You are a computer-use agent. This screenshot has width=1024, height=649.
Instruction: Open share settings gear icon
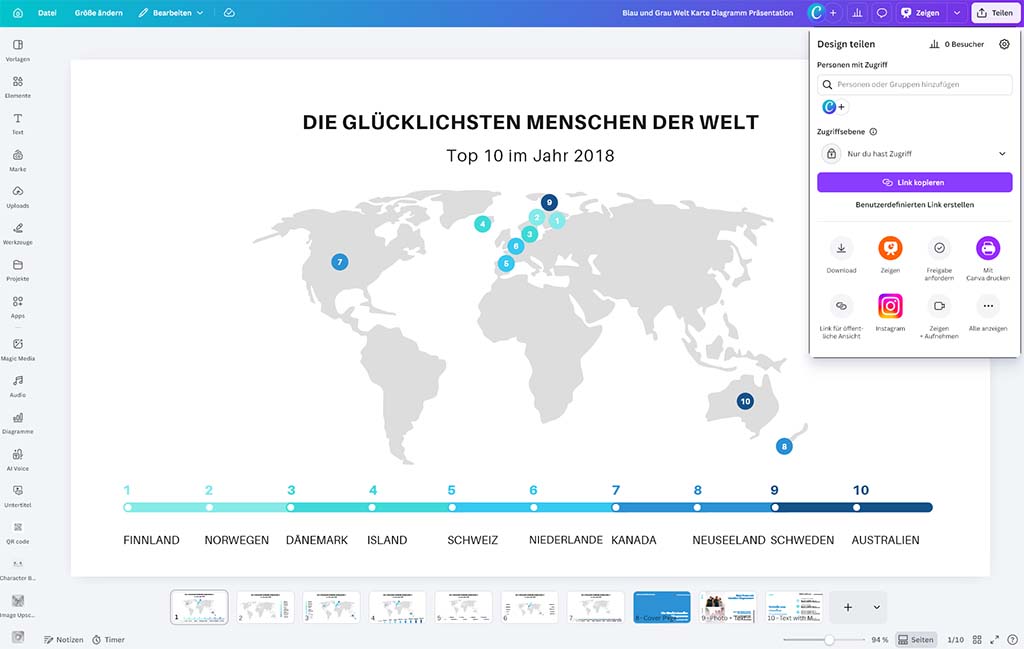(x=1004, y=44)
